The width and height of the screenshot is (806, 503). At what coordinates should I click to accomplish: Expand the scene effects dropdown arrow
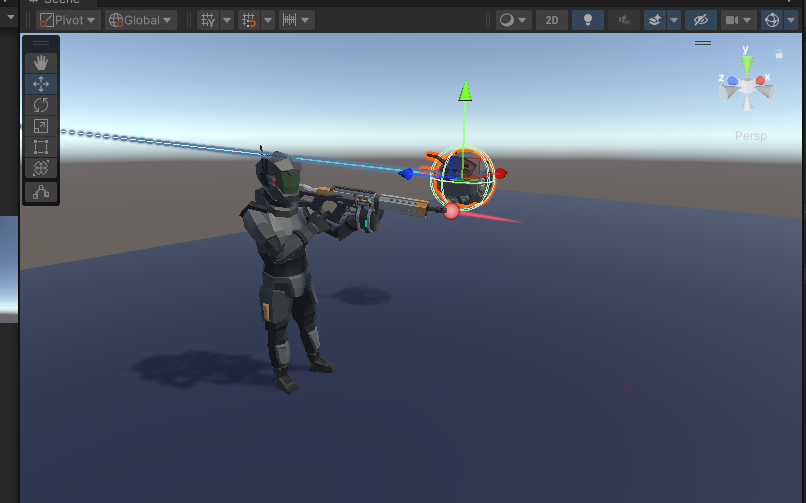point(673,20)
